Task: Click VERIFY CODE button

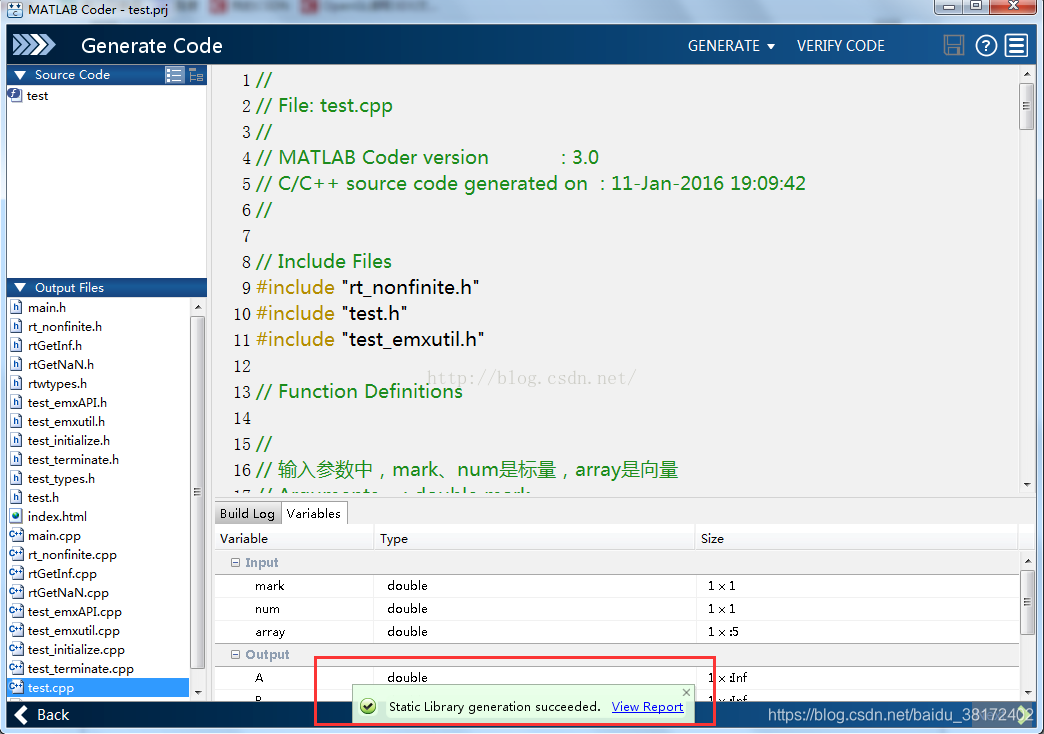Action: (840, 46)
